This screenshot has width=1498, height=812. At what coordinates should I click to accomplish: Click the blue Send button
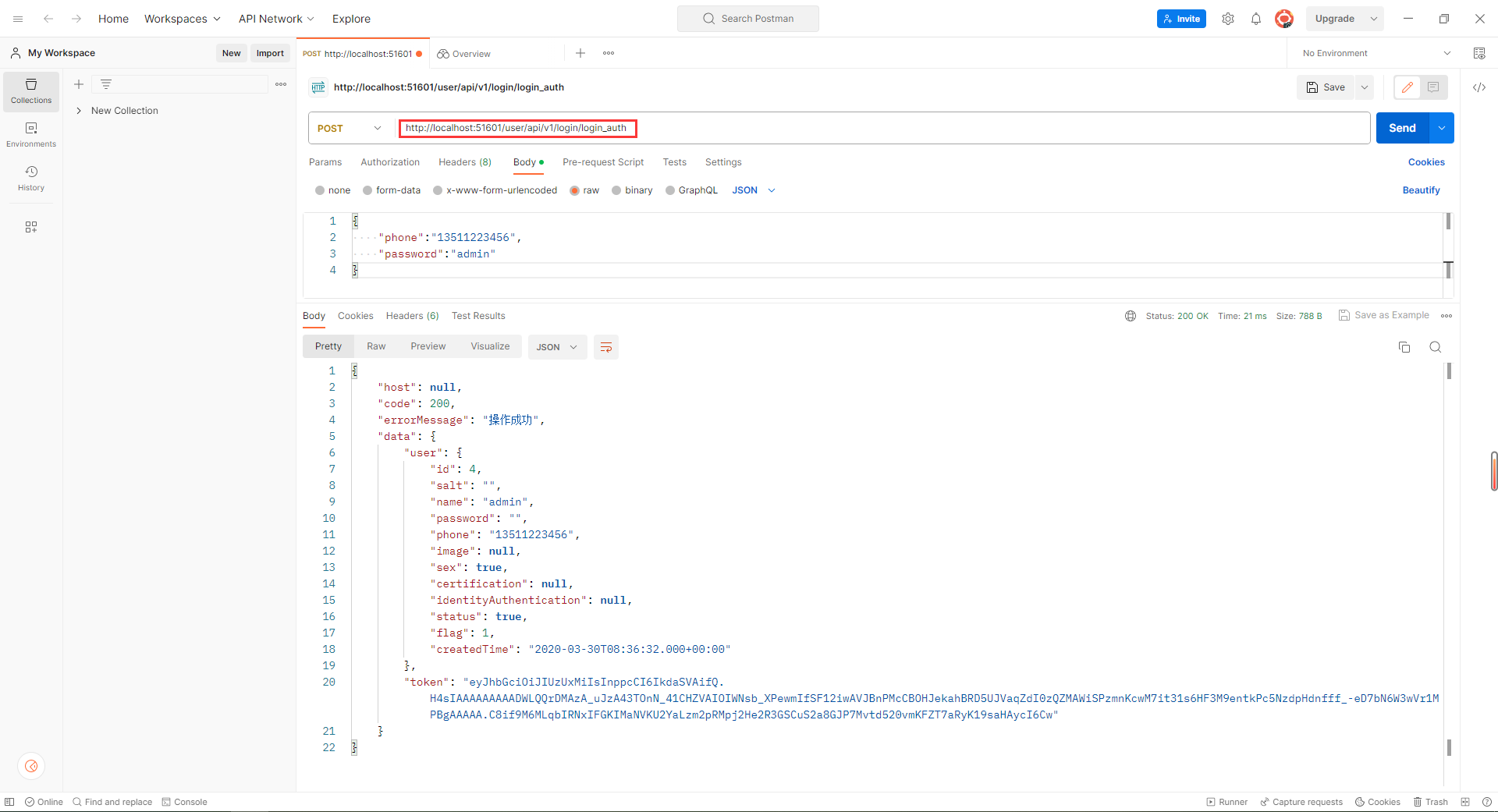(x=1401, y=128)
